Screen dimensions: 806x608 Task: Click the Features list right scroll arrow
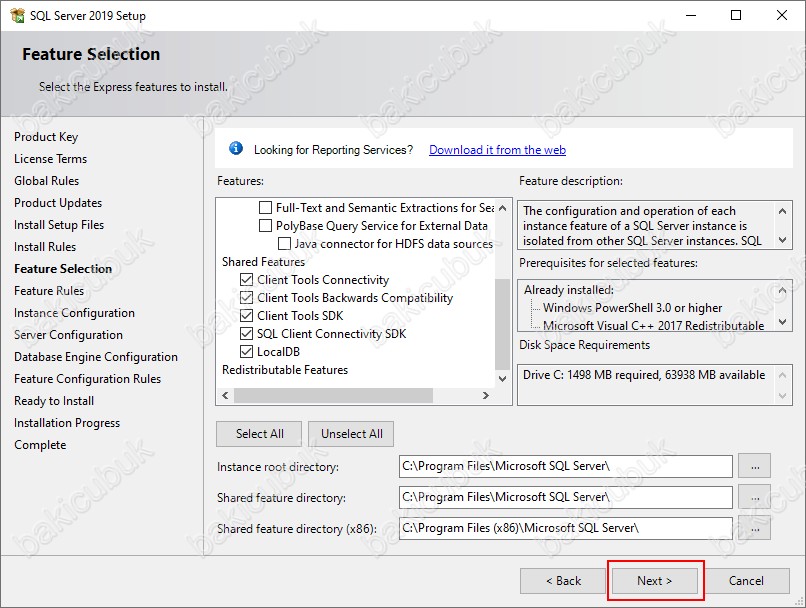tap(486, 395)
